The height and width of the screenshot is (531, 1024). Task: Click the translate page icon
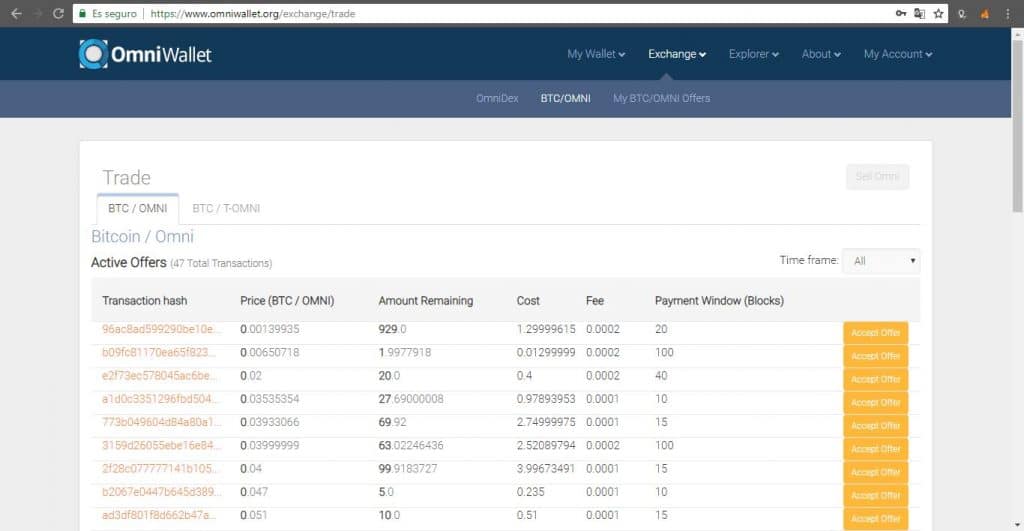[920, 13]
